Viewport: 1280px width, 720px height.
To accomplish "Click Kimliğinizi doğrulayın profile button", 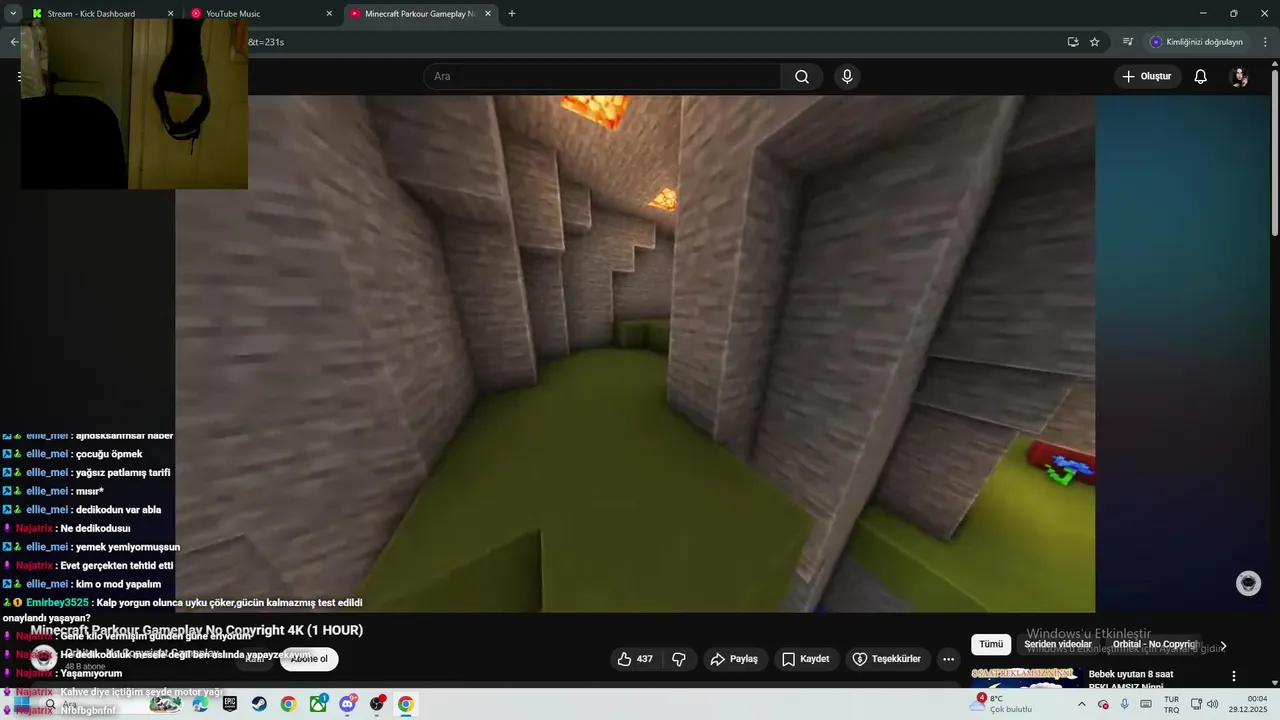I will 1197,42.
